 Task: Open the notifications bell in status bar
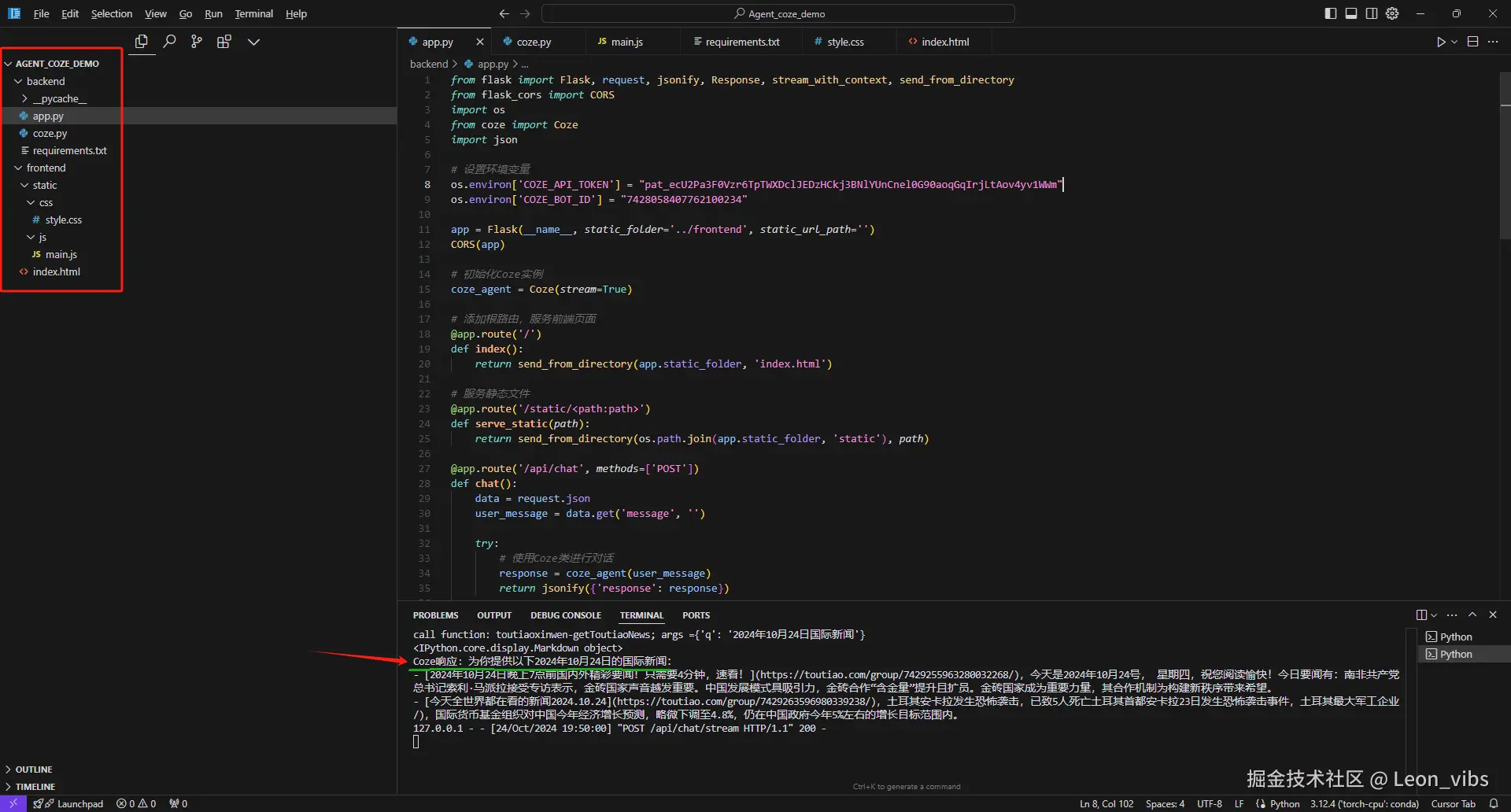(1493, 803)
